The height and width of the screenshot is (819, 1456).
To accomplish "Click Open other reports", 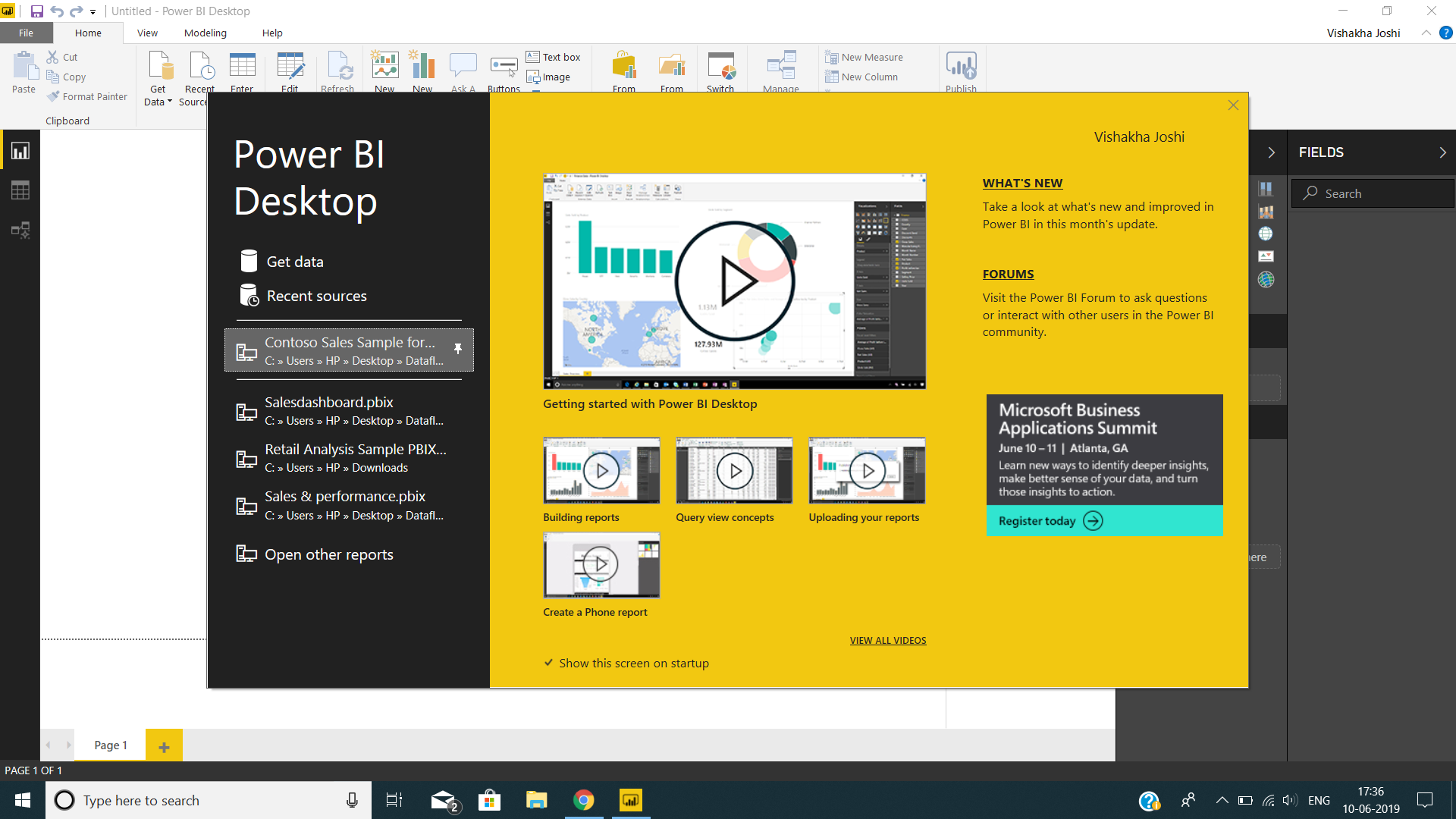I will [315, 554].
